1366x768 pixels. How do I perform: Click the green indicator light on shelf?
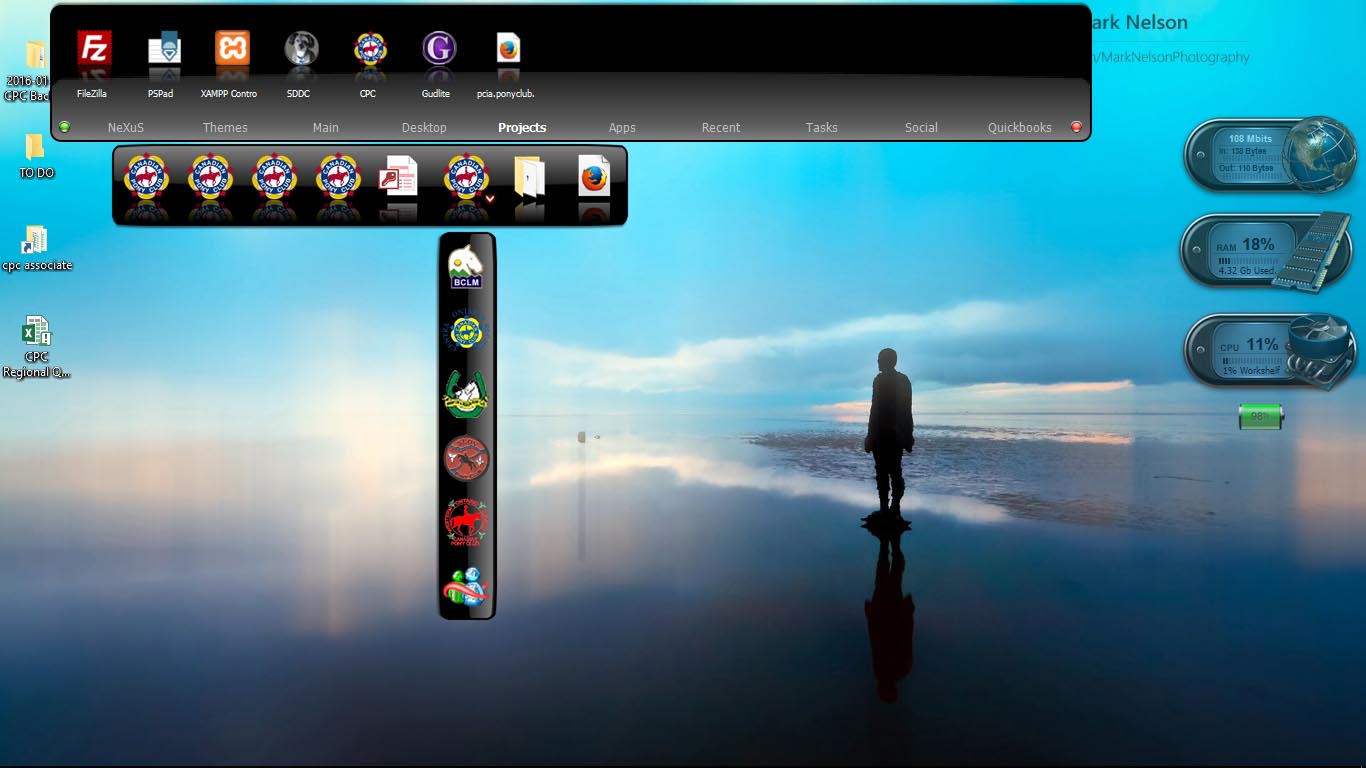pyautogui.click(x=65, y=127)
